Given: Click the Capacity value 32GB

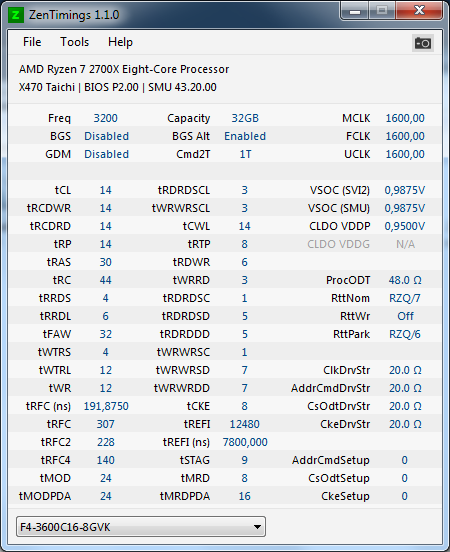Looking at the screenshot, I should click(245, 118).
